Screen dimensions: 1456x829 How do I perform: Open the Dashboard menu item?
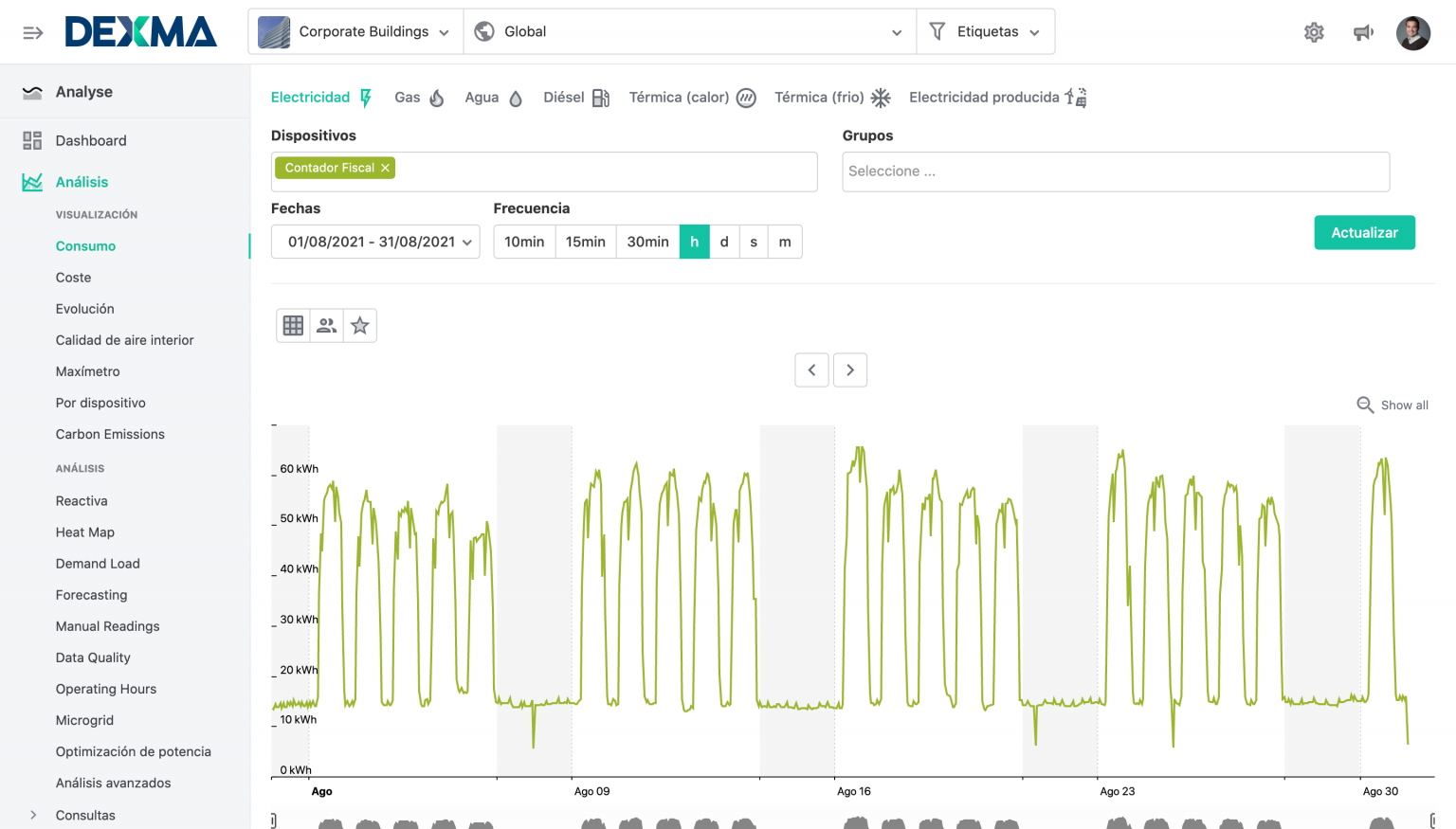(x=91, y=140)
